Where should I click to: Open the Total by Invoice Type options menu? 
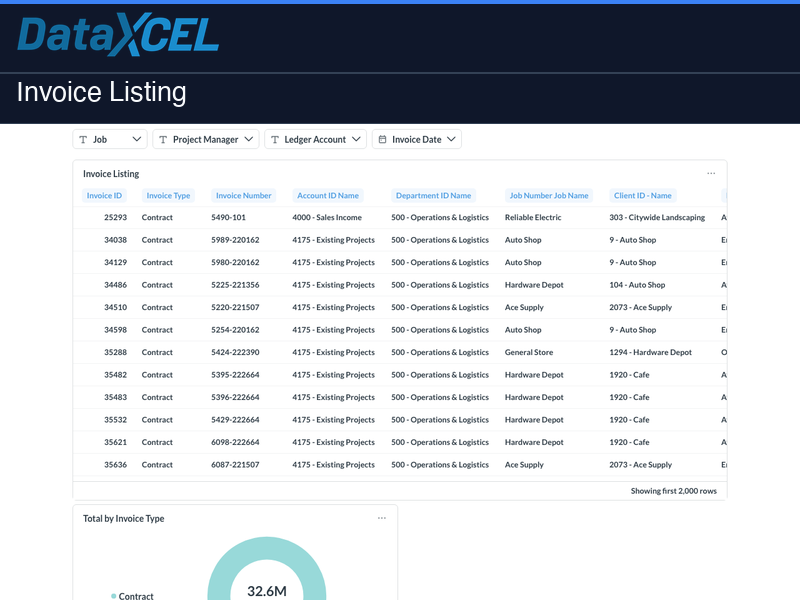pyautogui.click(x=381, y=518)
